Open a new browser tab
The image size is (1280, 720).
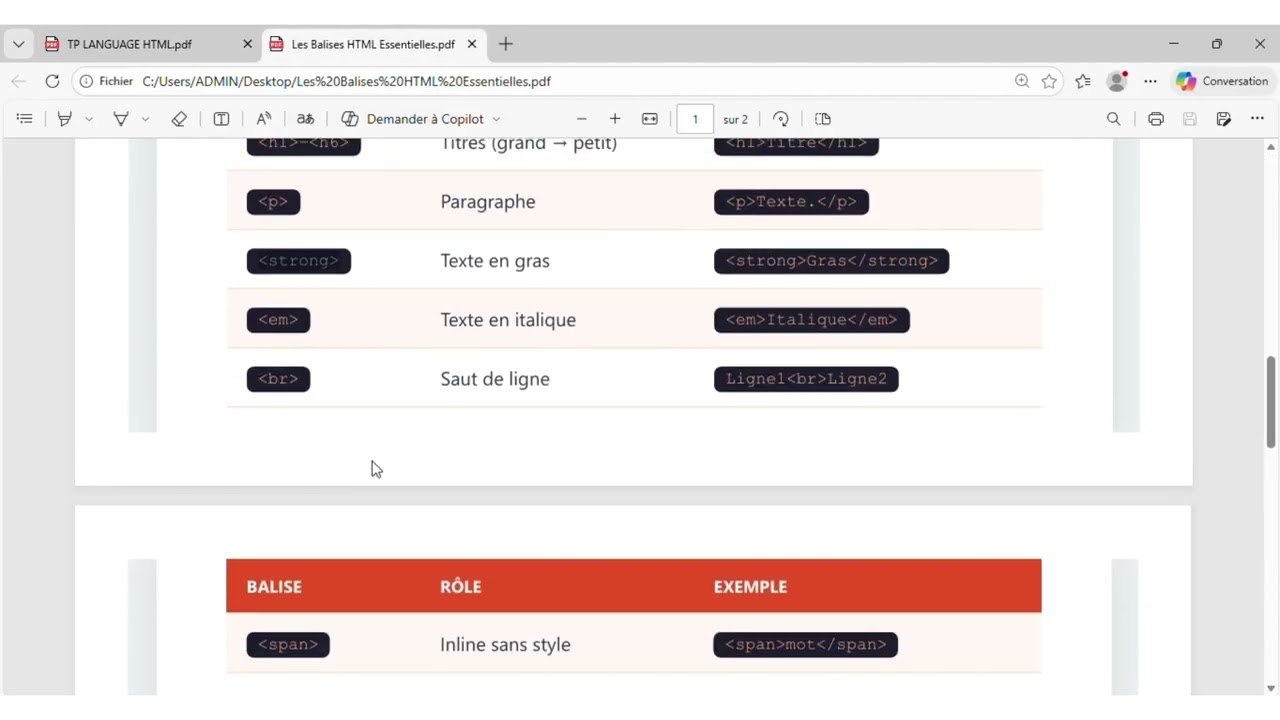(x=506, y=44)
